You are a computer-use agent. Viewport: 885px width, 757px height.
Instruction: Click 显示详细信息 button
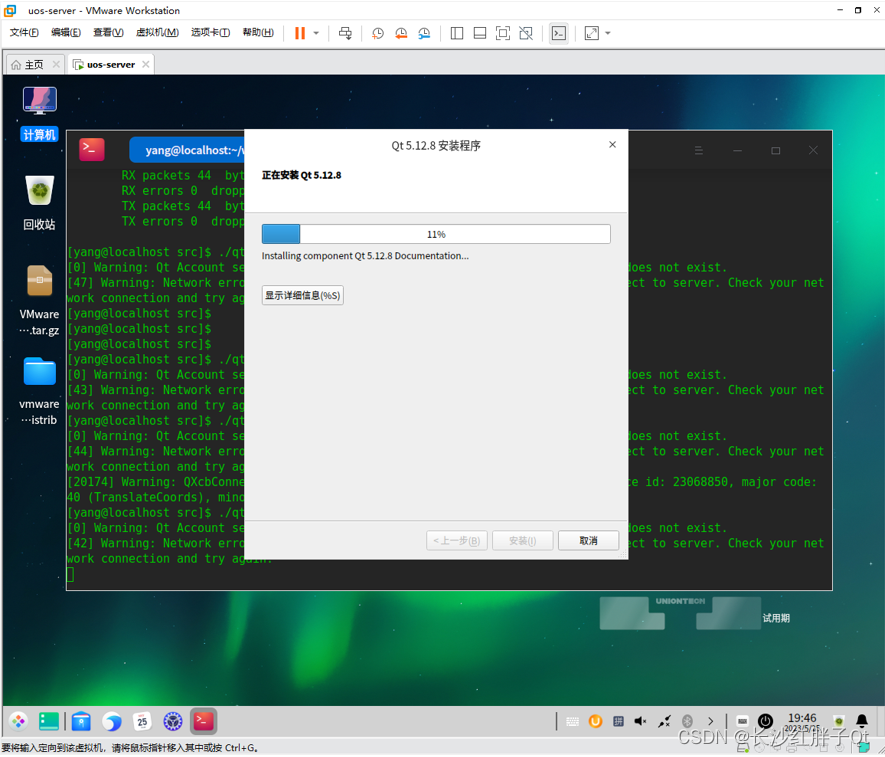tap(303, 295)
